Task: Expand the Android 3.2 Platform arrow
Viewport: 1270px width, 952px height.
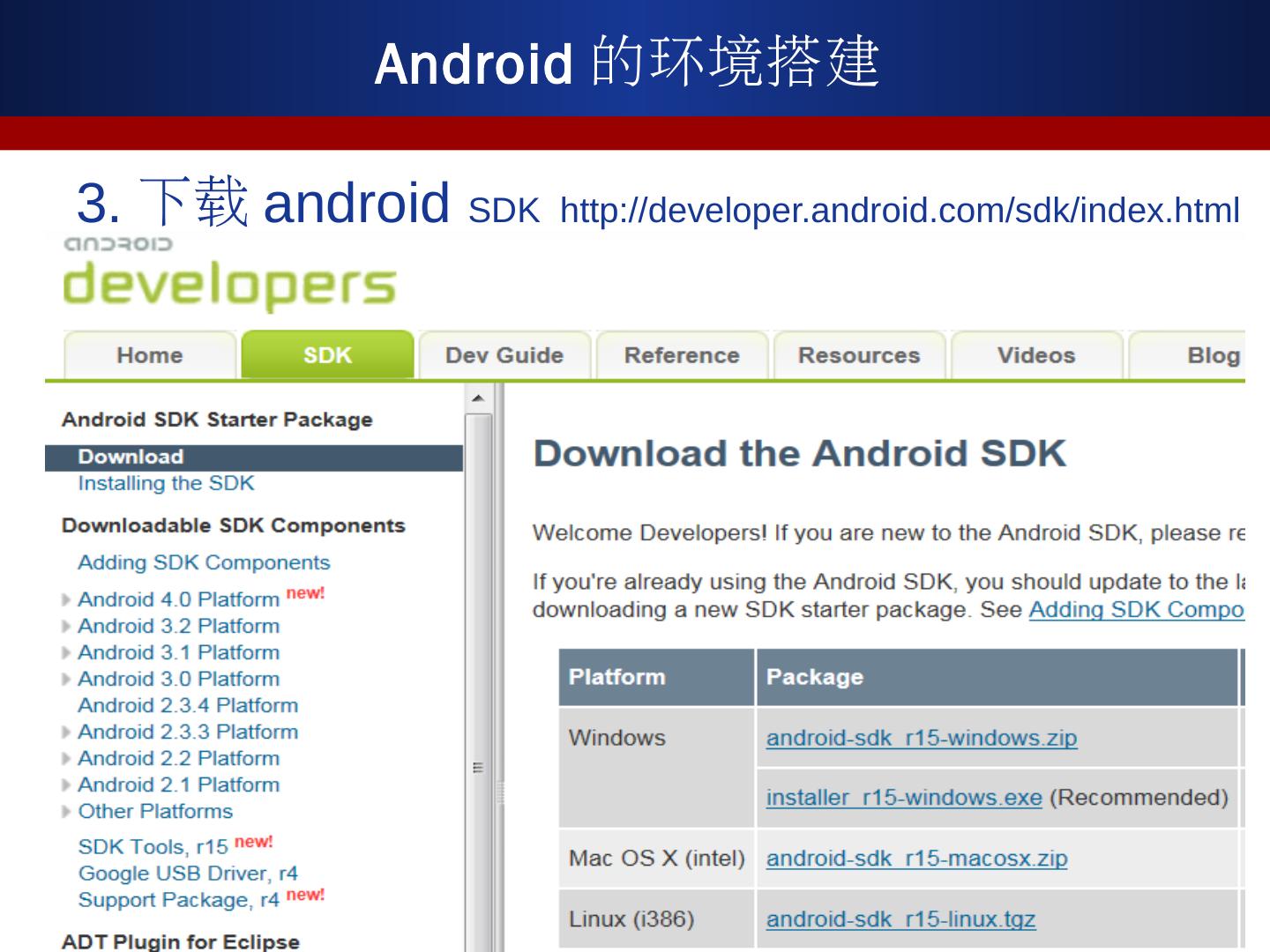Action: (67, 627)
